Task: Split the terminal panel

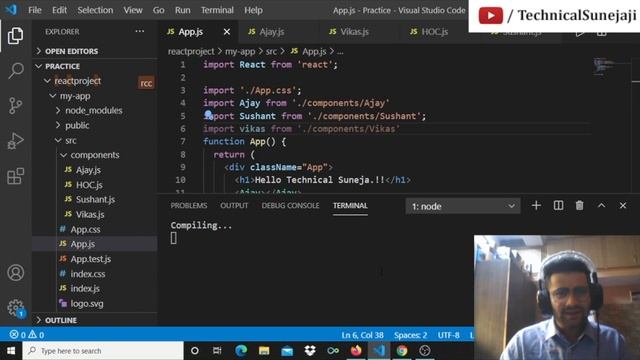Action: pyautogui.click(x=558, y=205)
